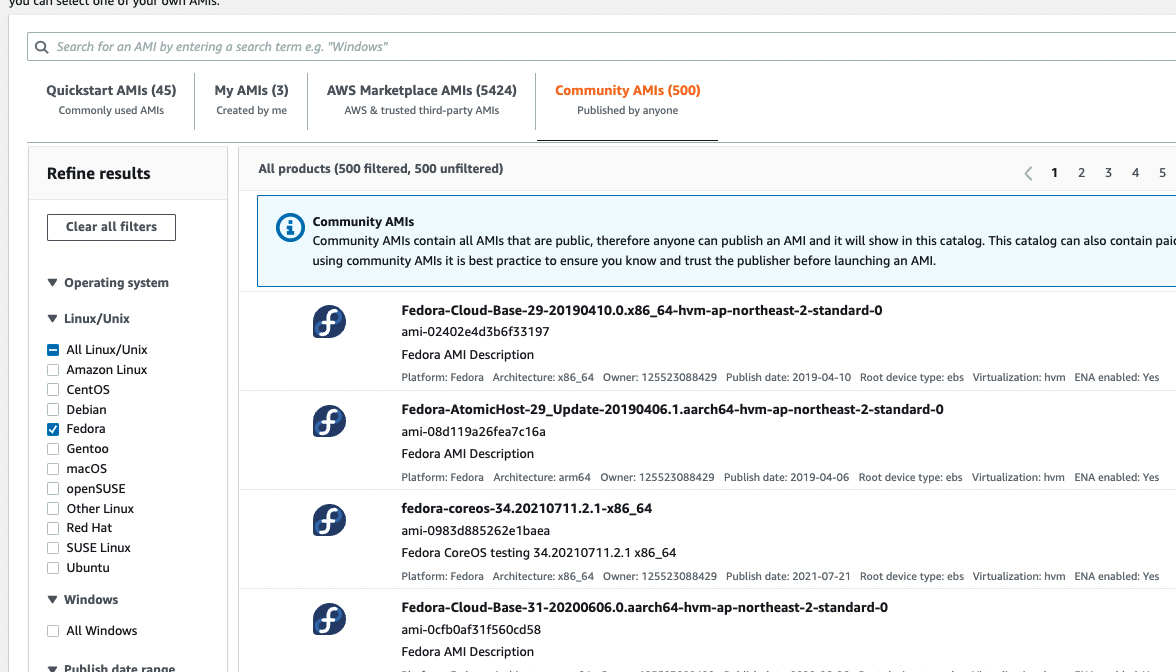Click the 'Refine results' heading
The image size is (1176, 672).
pos(98,173)
